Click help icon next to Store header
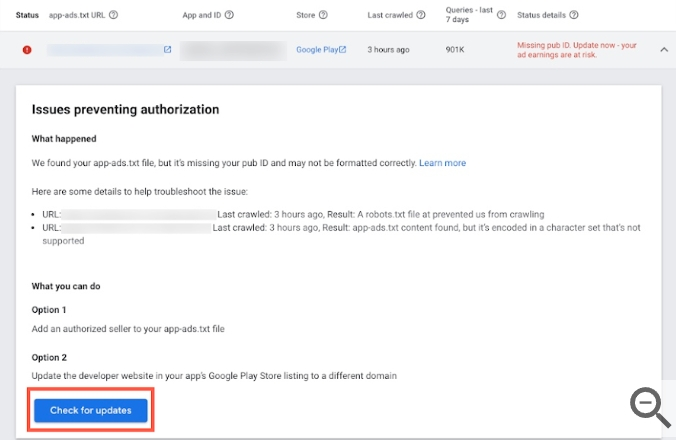Screen dimensions: 676x440 coord(323,15)
